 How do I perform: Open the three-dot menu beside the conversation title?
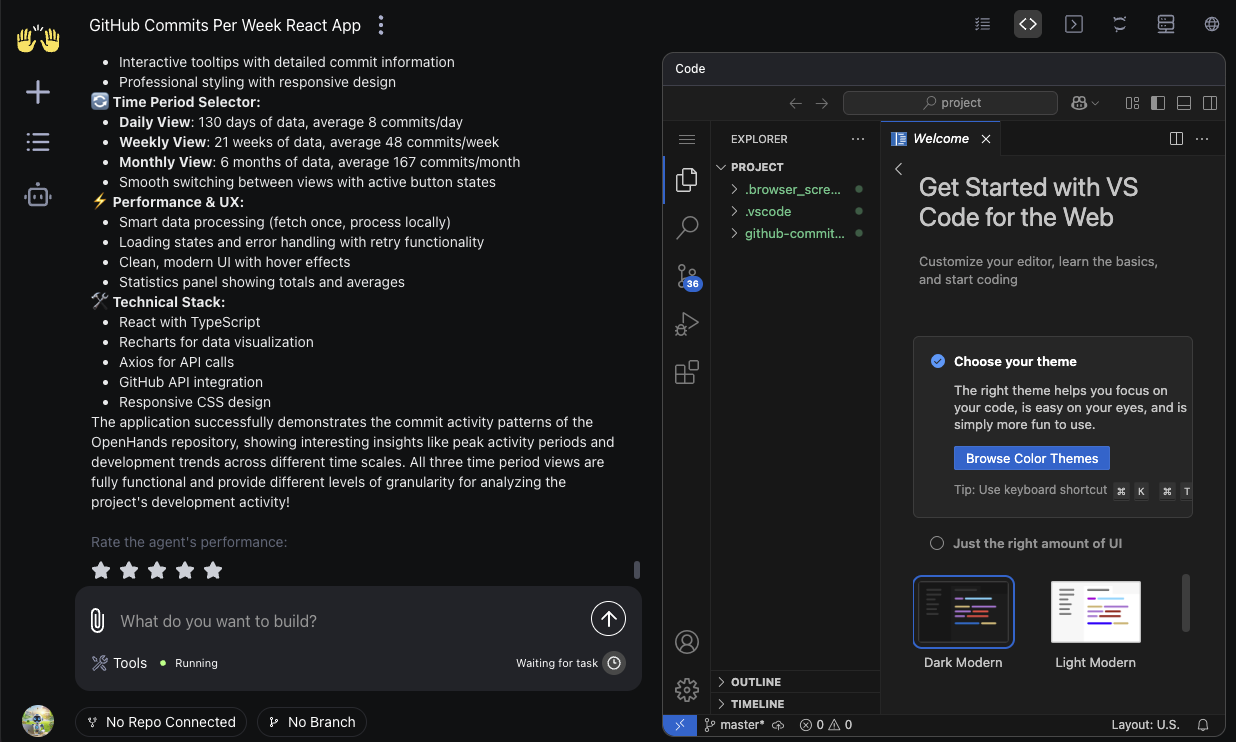(x=381, y=25)
